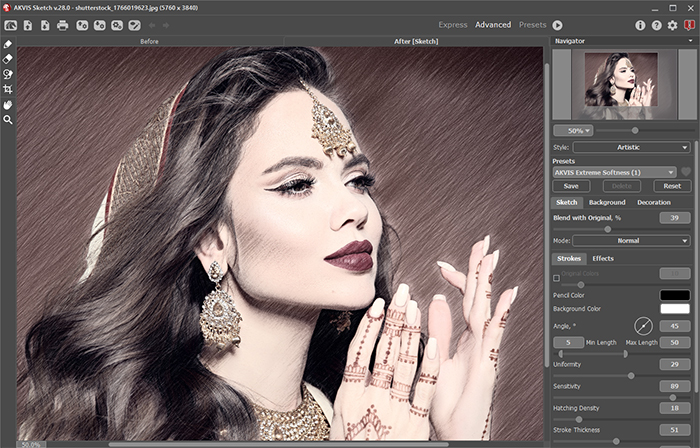Image resolution: width=700 pixels, height=448 pixels.
Task: Select the Zoom magnifier tool
Action: tap(8, 119)
